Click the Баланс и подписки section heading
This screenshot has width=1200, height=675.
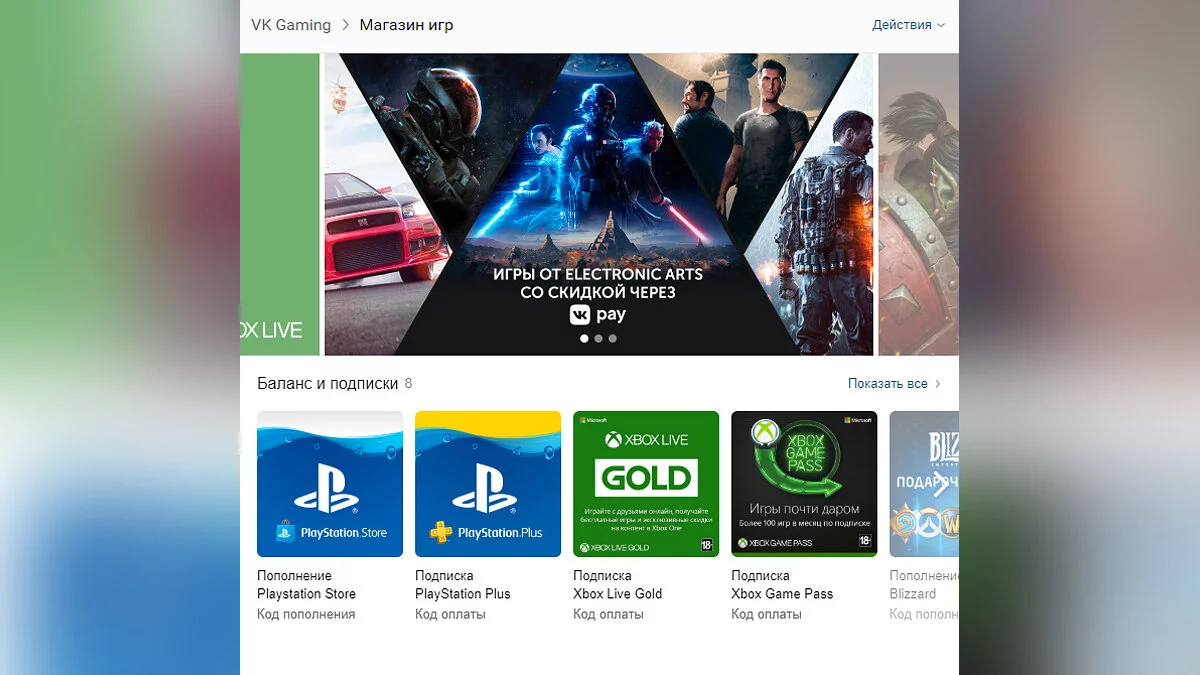tap(328, 384)
